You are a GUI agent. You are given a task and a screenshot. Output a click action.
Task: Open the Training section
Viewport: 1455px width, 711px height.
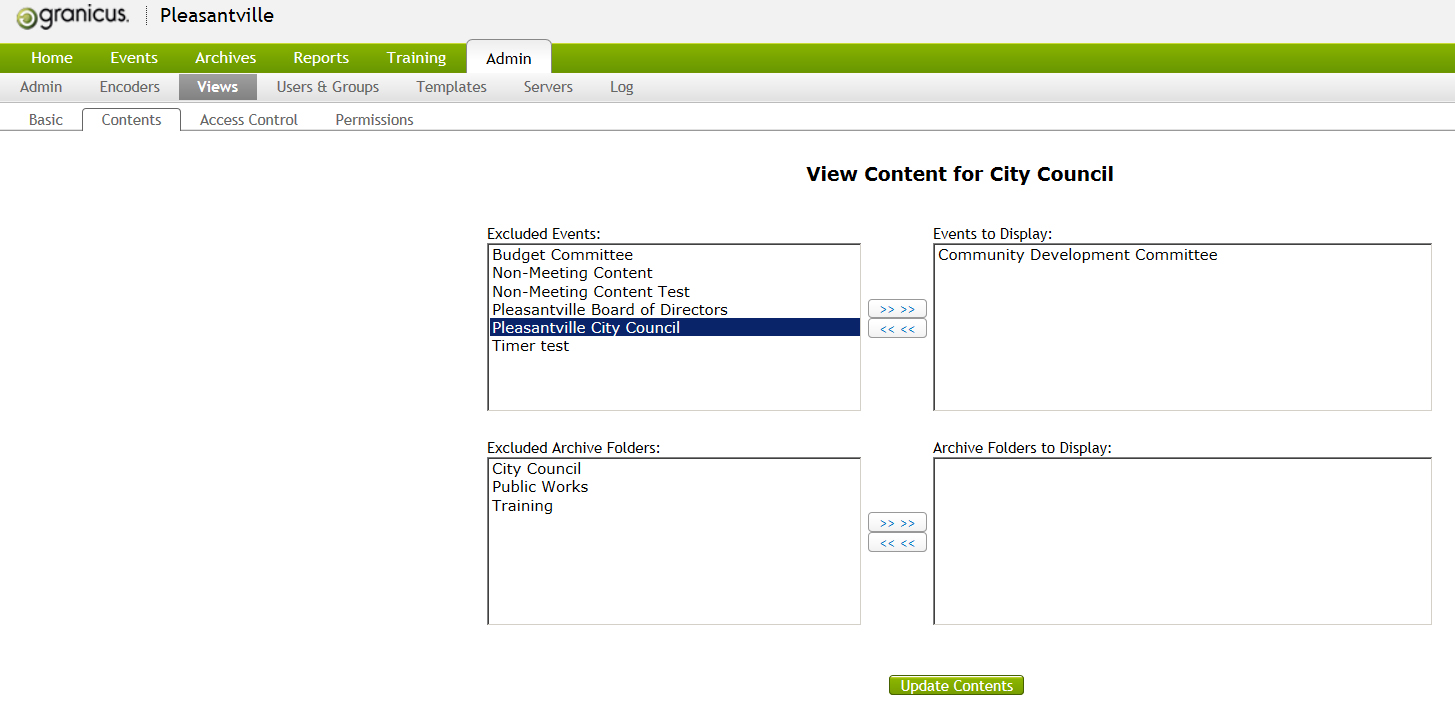coord(416,57)
